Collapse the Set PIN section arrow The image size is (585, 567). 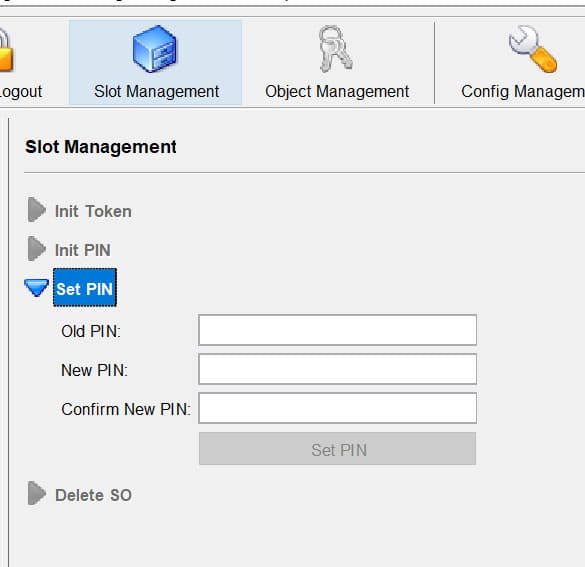tap(36, 288)
